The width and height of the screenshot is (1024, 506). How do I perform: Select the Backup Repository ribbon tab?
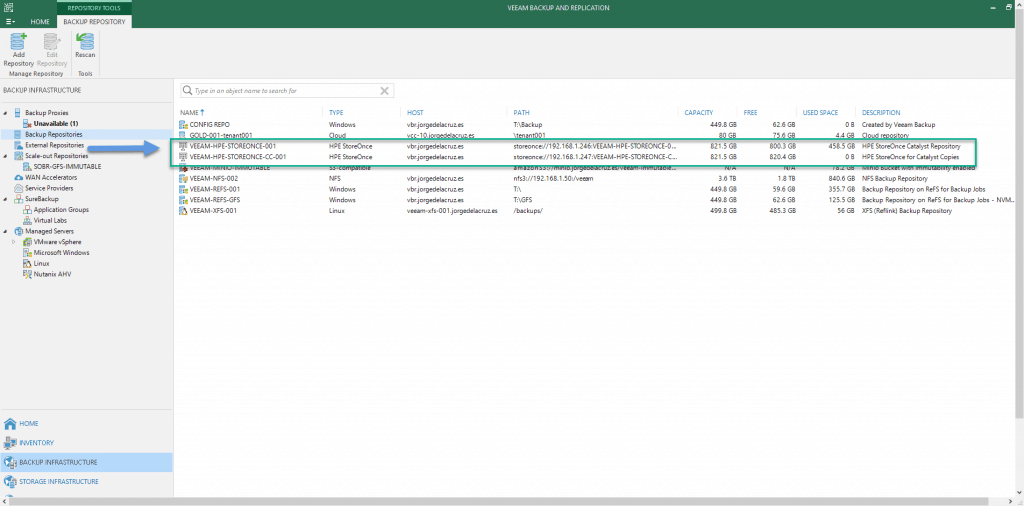pos(94,22)
